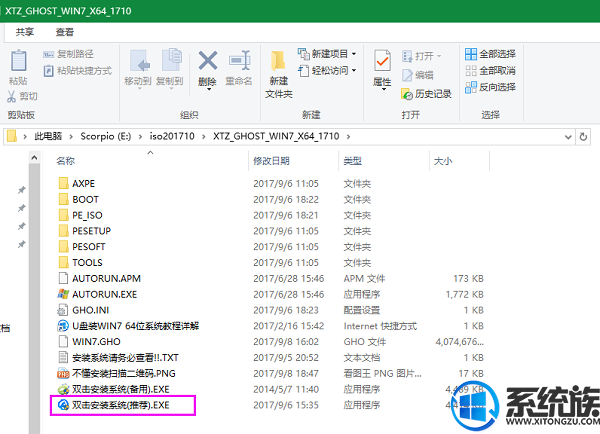Select 双击安装系统(推荐).EXE file
The height and width of the screenshot is (434, 600).
114,405
